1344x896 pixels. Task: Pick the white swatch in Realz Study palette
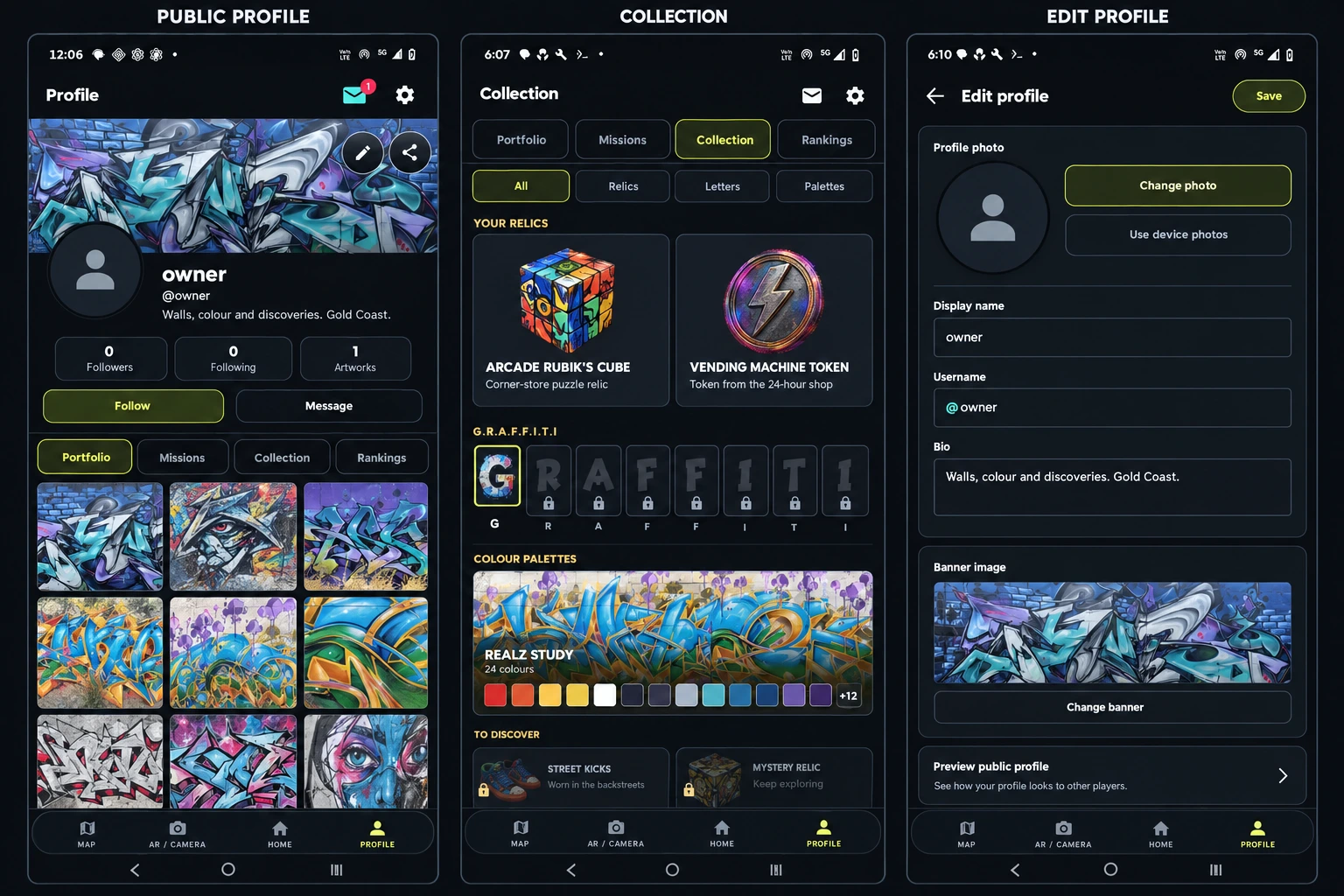605,696
